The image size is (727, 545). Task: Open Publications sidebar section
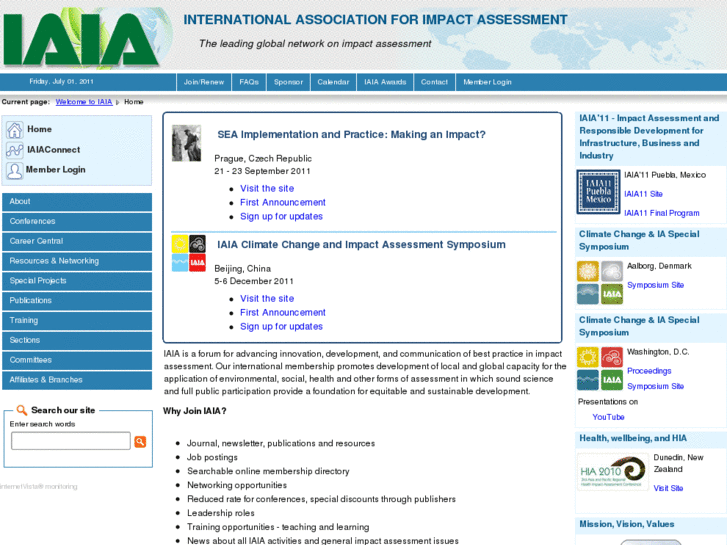pos(77,301)
